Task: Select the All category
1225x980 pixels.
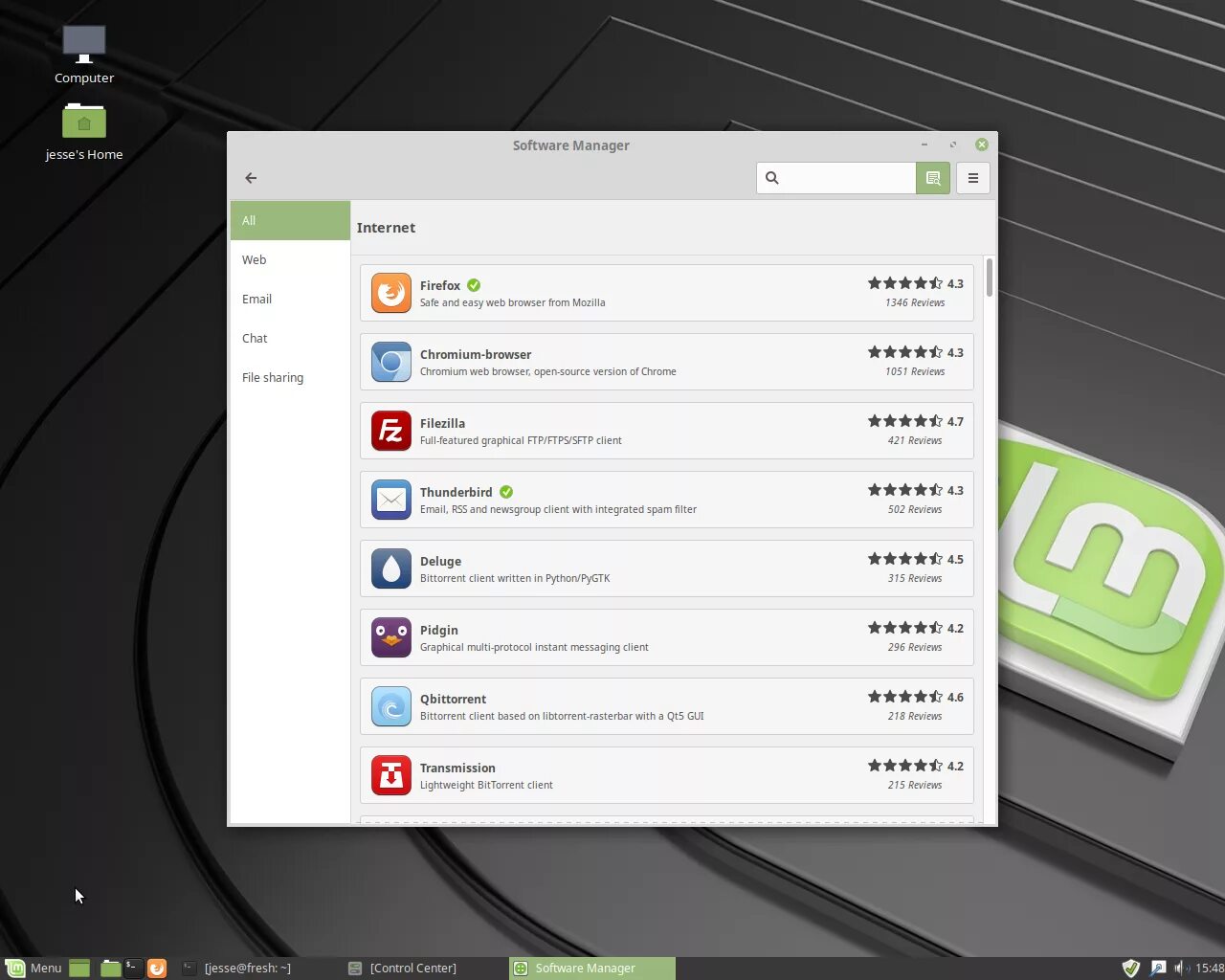Action: [x=290, y=220]
